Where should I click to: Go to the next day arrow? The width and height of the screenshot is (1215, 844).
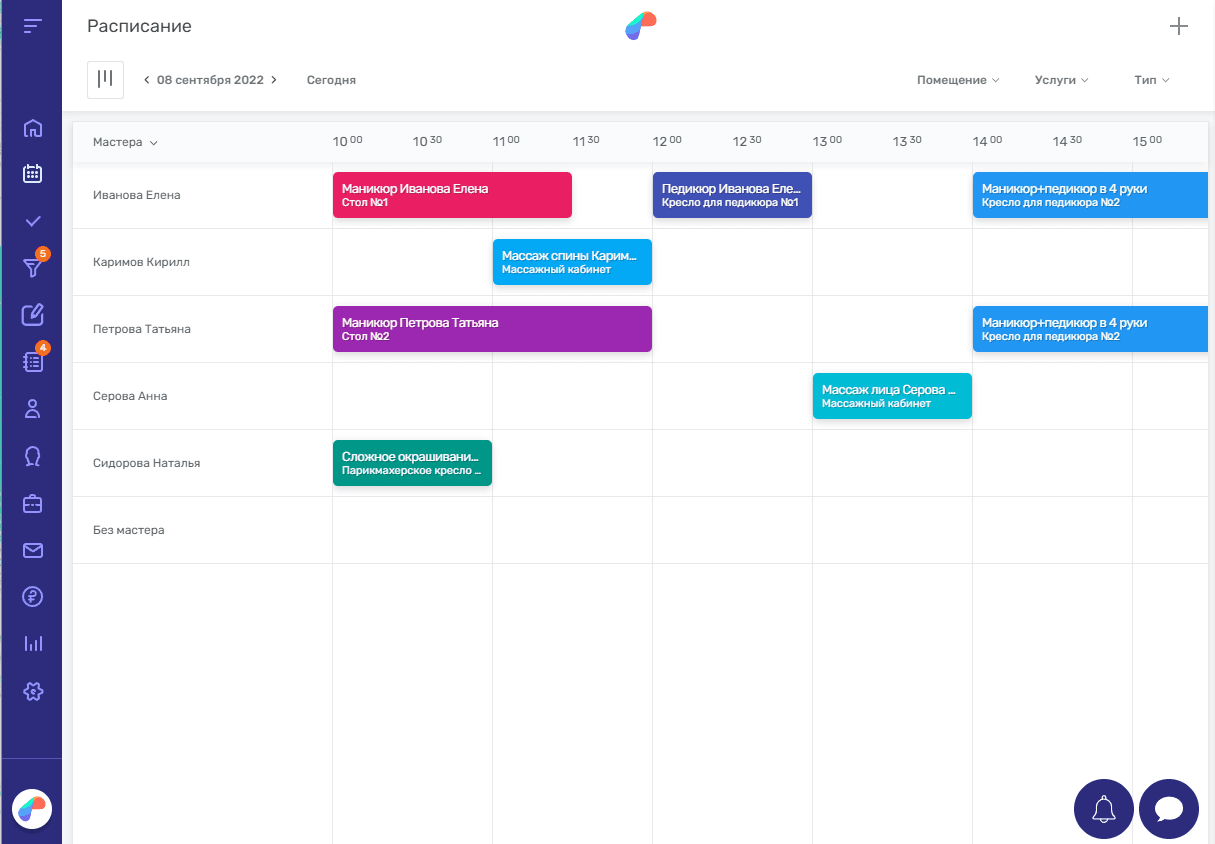(274, 80)
